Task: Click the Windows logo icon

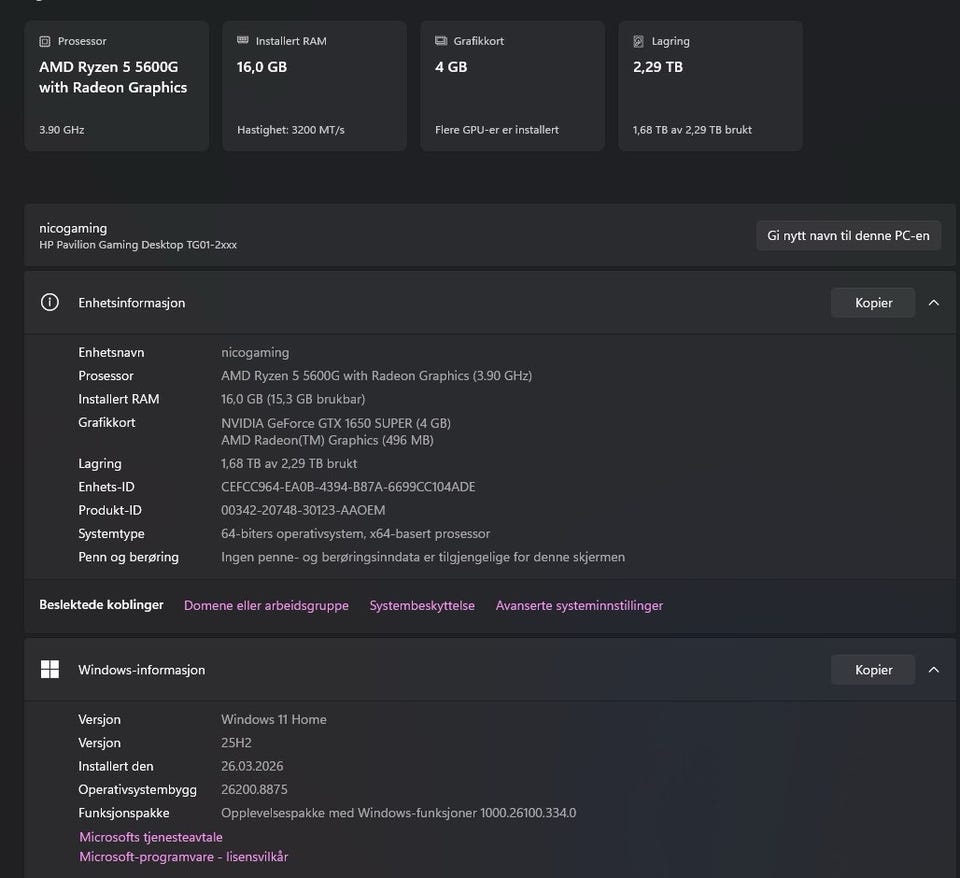Action: pyautogui.click(x=50, y=669)
